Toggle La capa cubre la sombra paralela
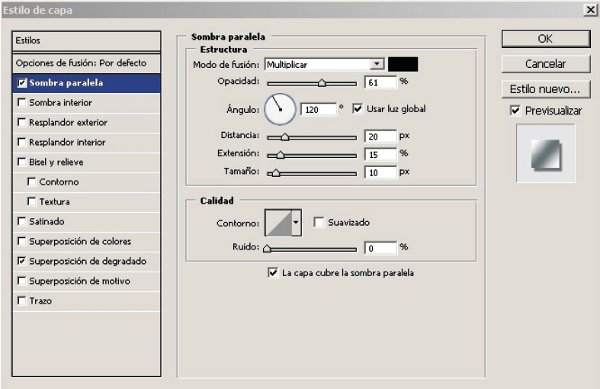 [273, 273]
